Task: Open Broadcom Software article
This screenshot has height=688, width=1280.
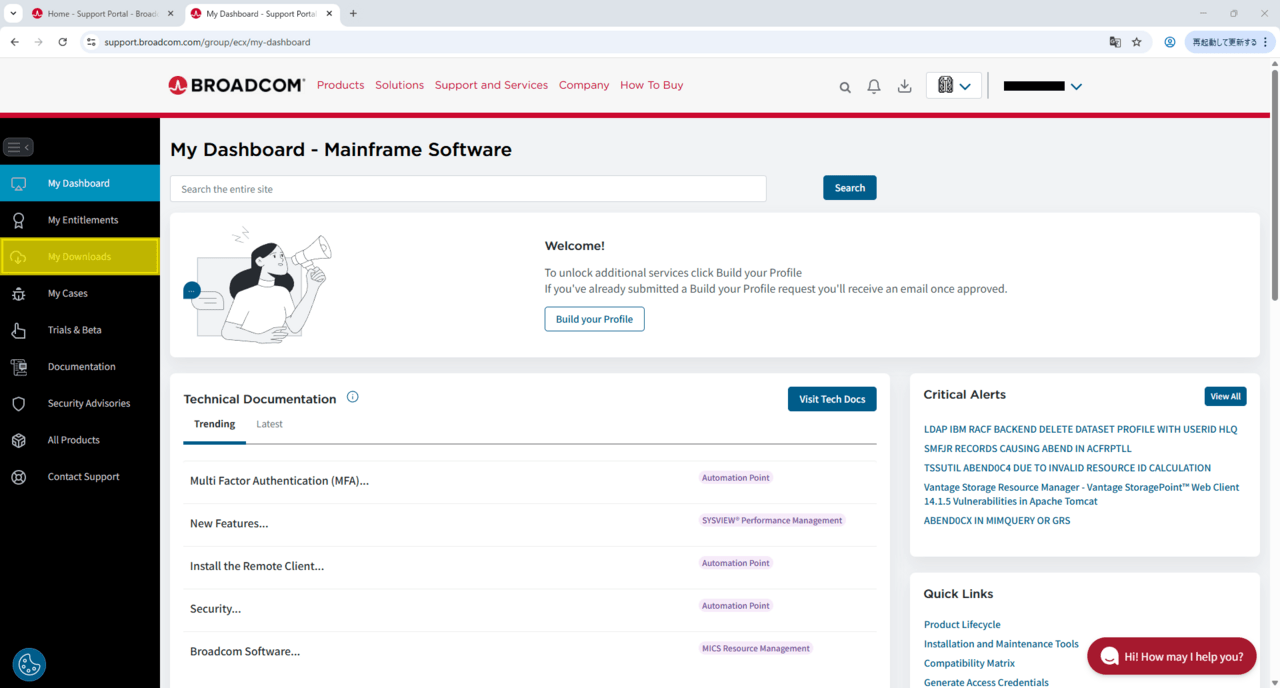Action: click(245, 651)
